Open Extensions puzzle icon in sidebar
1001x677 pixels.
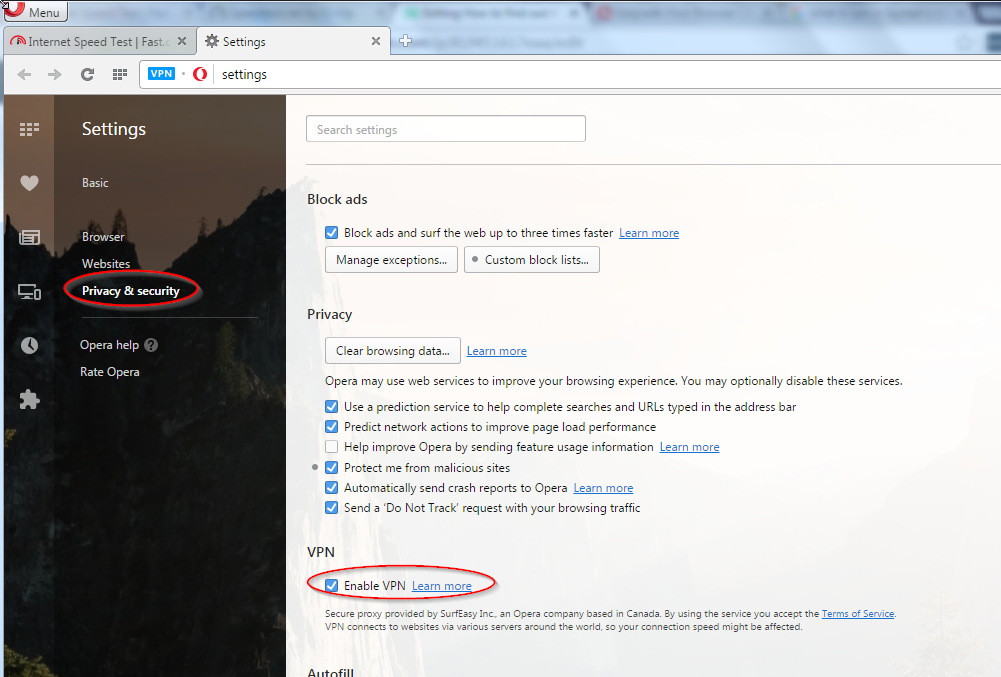[29, 400]
